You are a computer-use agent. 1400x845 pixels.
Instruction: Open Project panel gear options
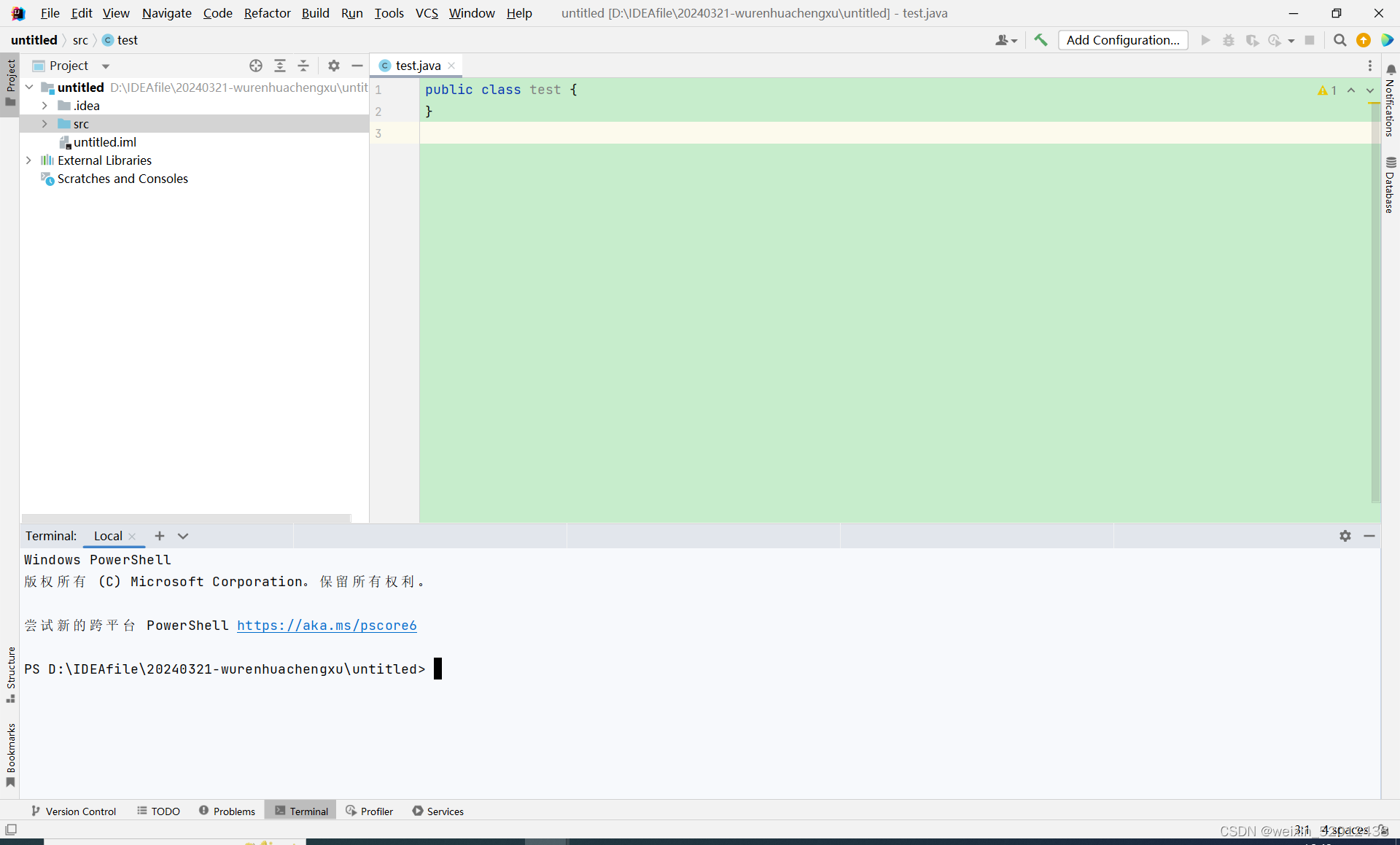click(x=334, y=66)
